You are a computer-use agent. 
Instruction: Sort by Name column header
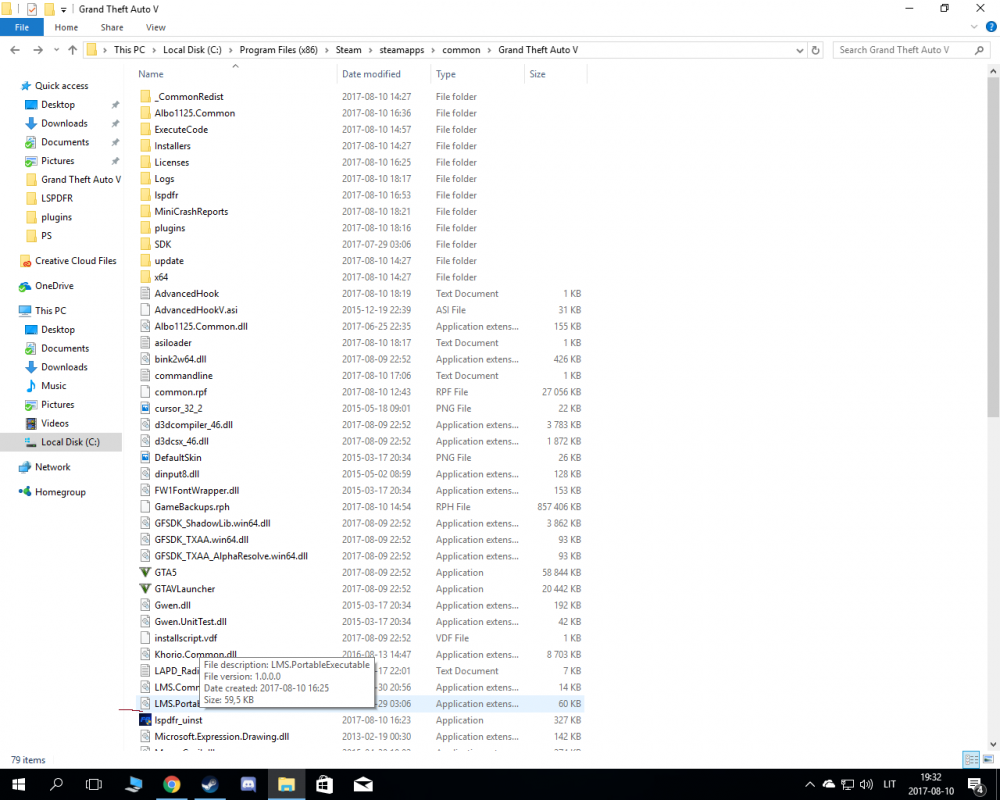(151, 74)
